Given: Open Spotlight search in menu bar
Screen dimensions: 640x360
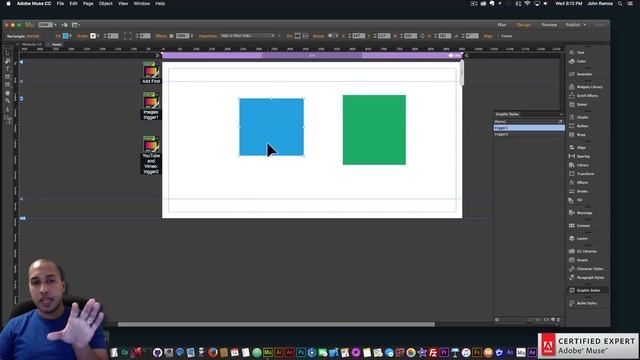Looking at the screenshot, I should (620, 3).
